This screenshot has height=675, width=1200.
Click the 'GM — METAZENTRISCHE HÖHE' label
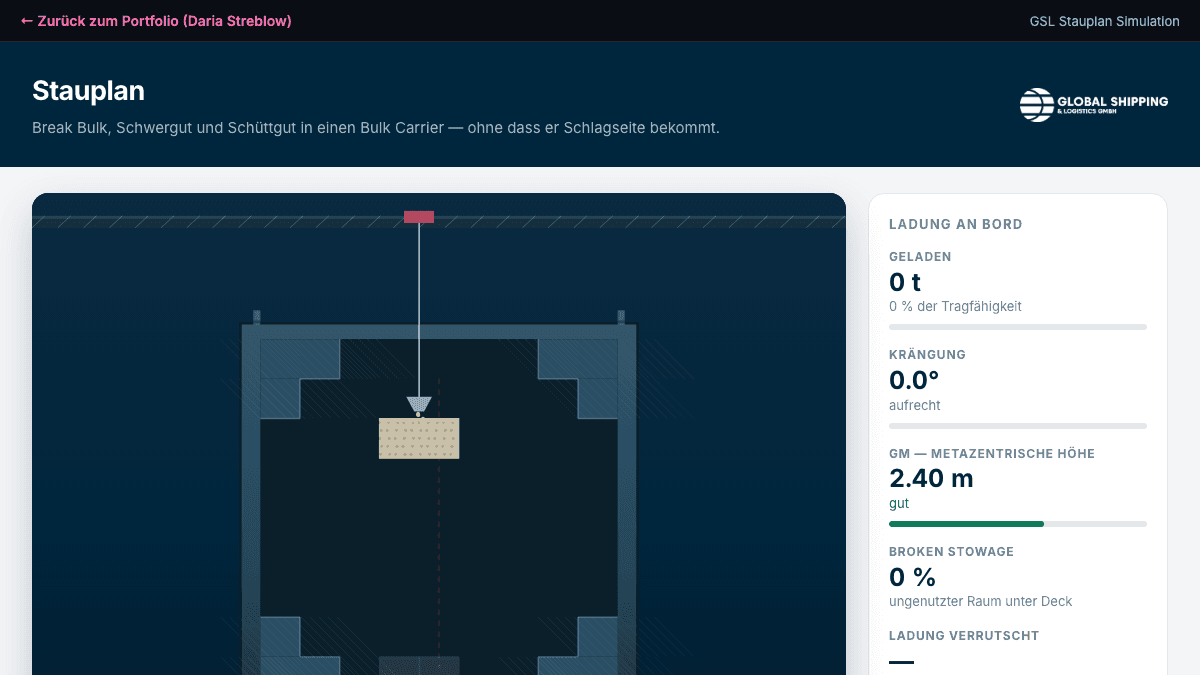pos(992,454)
